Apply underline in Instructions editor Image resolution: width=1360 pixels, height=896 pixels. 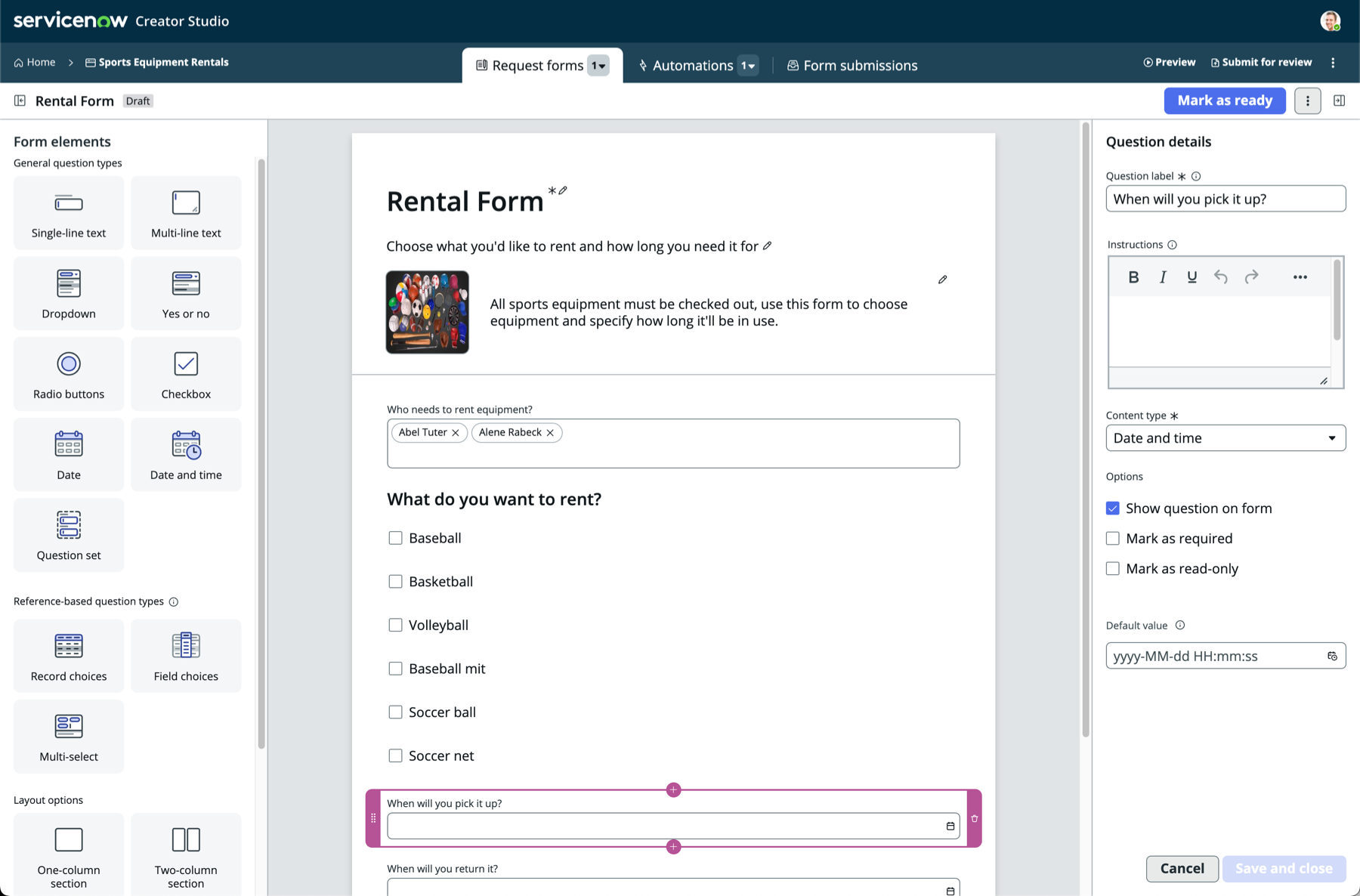(1192, 277)
